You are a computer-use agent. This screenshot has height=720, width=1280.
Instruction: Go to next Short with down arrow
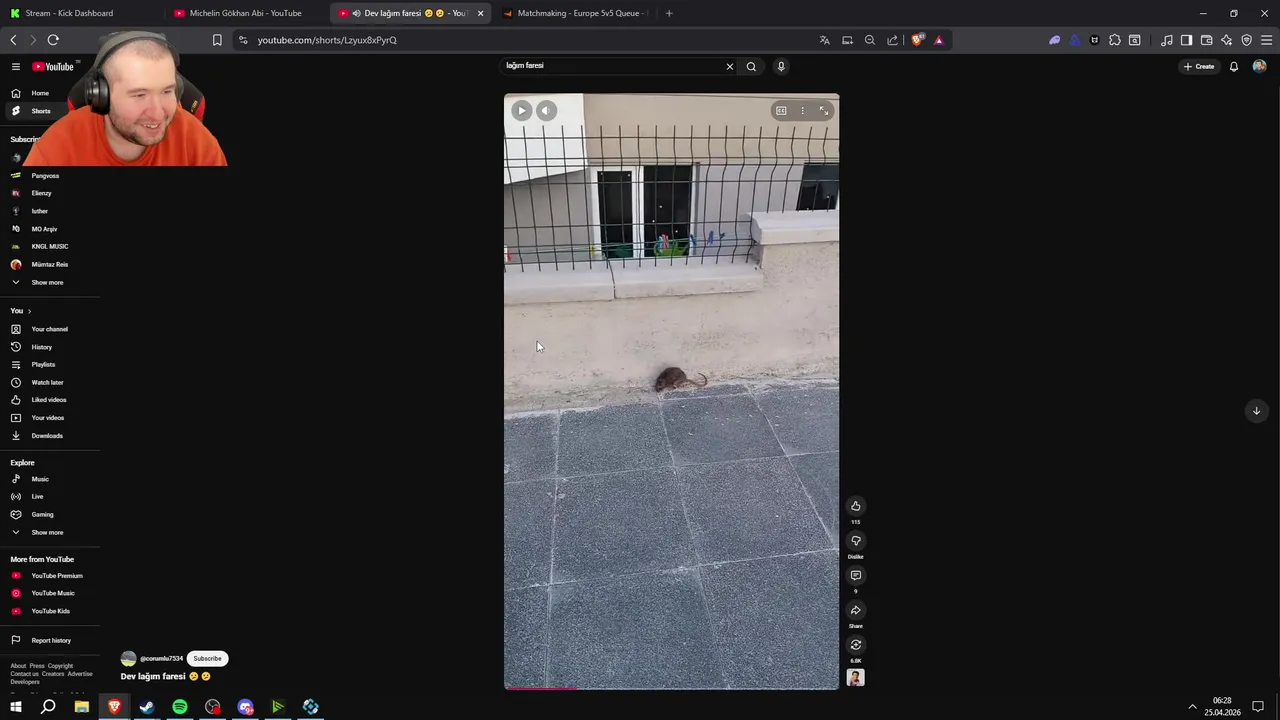pos(1256,411)
